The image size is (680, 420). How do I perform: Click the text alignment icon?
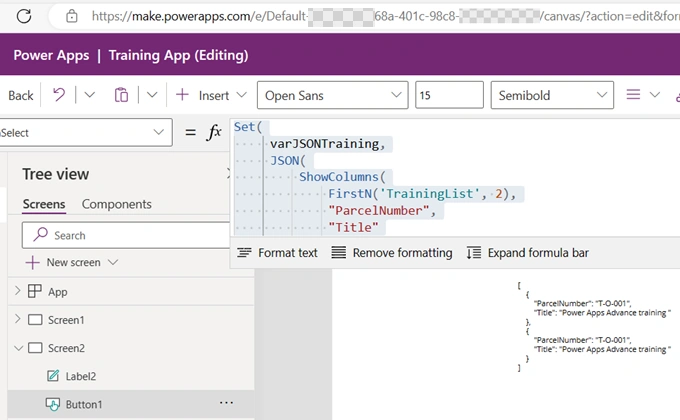point(633,95)
